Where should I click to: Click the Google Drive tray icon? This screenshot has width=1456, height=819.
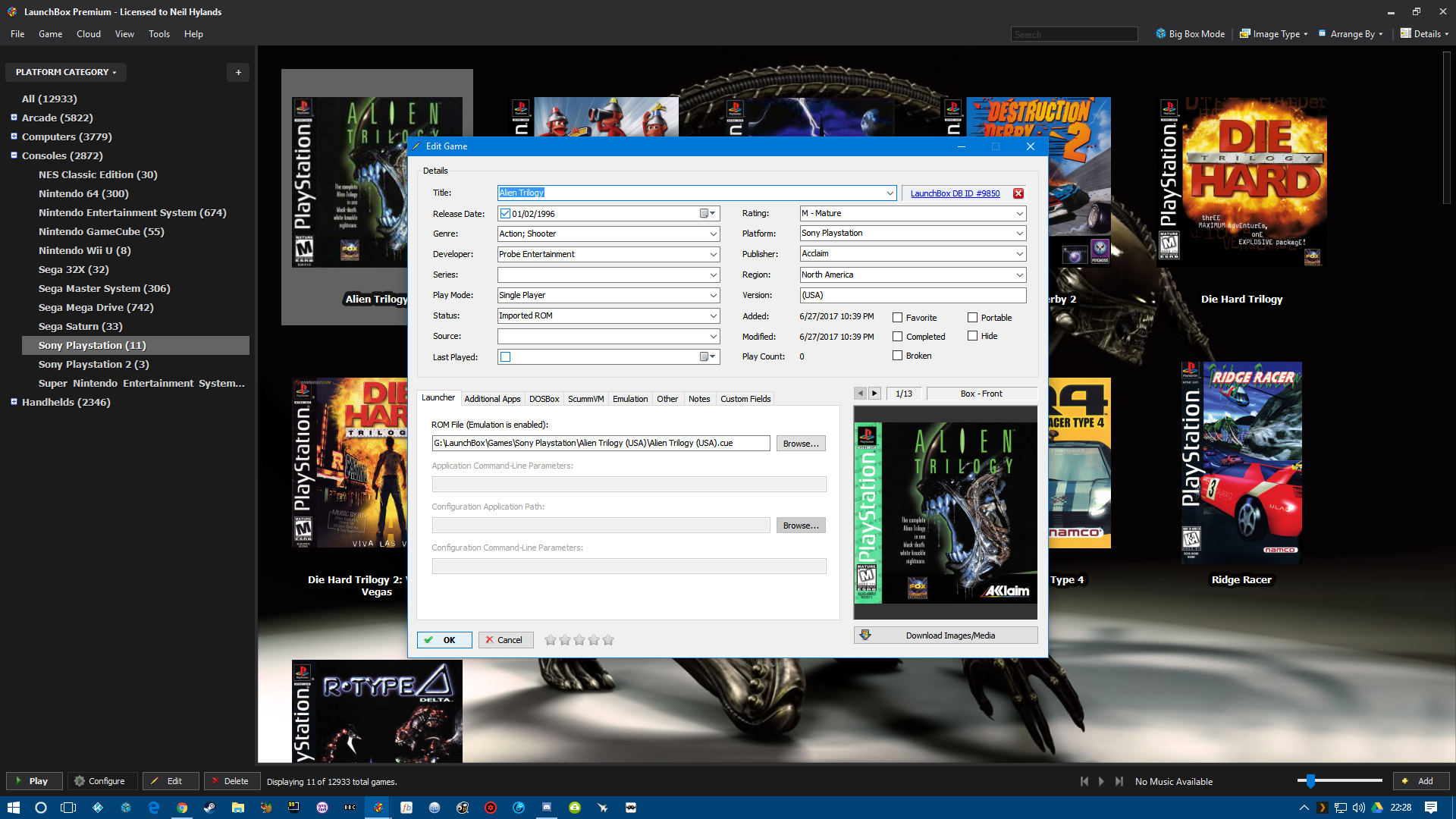(1377, 808)
